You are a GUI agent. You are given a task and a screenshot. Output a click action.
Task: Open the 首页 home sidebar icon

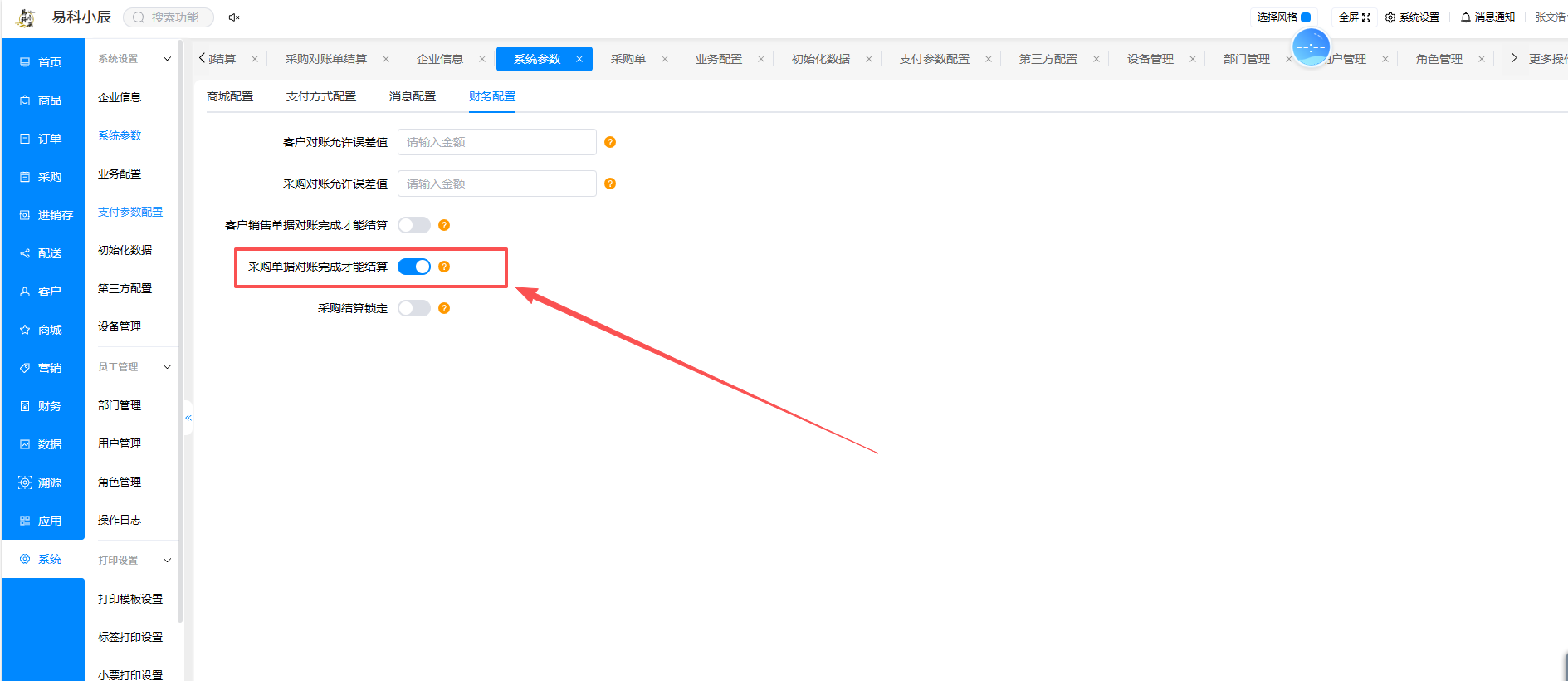click(25, 62)
